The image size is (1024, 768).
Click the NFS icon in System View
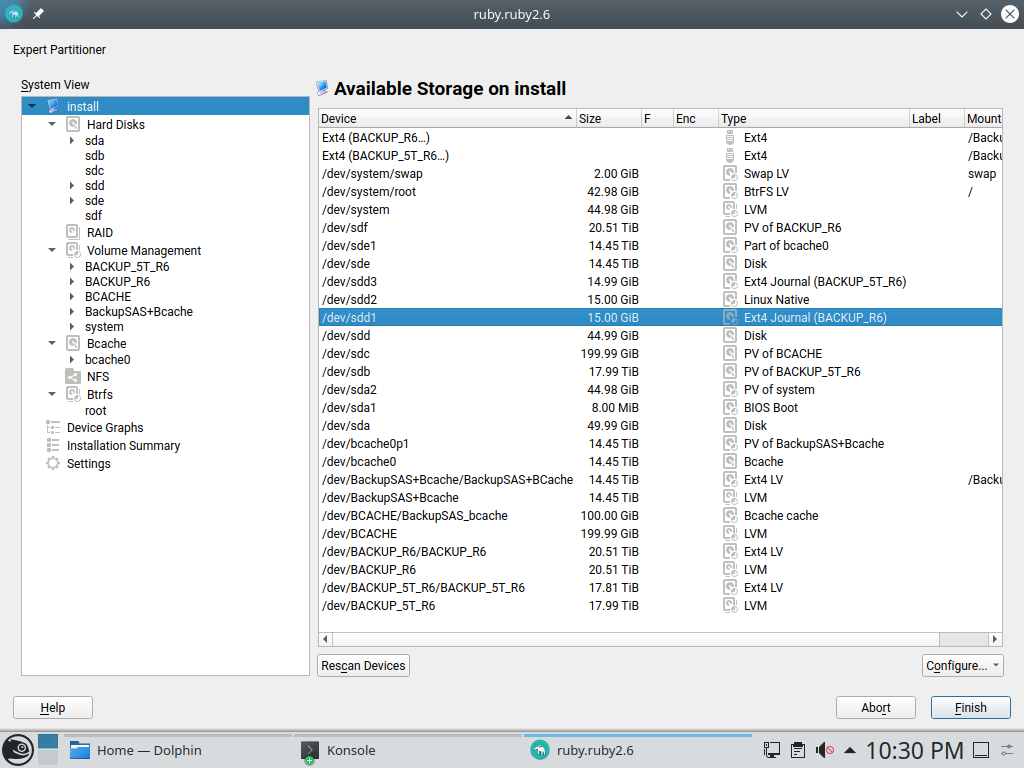pyautogui.click(x=73, y=376)
